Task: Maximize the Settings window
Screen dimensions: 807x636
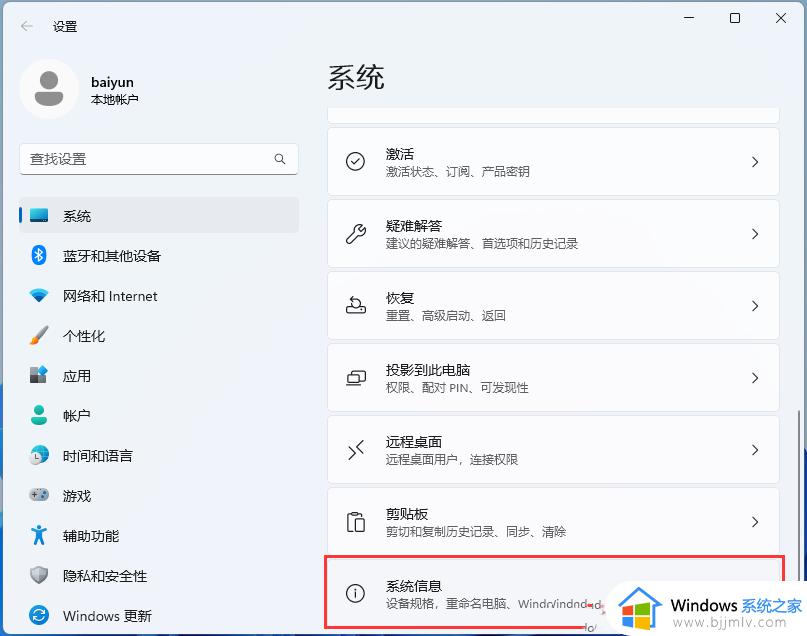Action: pyautogui.click(x=735, y=19)
